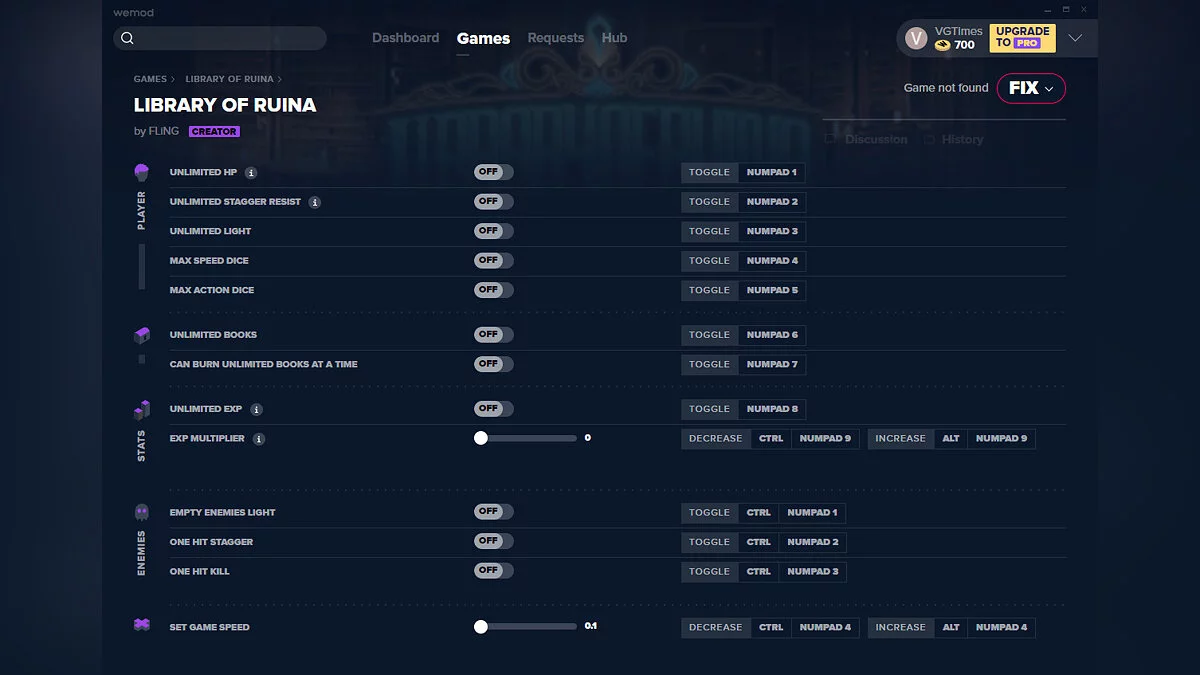Toggle Can Burn Unlimited Books at a Time
1200x675 pixels.
coord(494,364)
